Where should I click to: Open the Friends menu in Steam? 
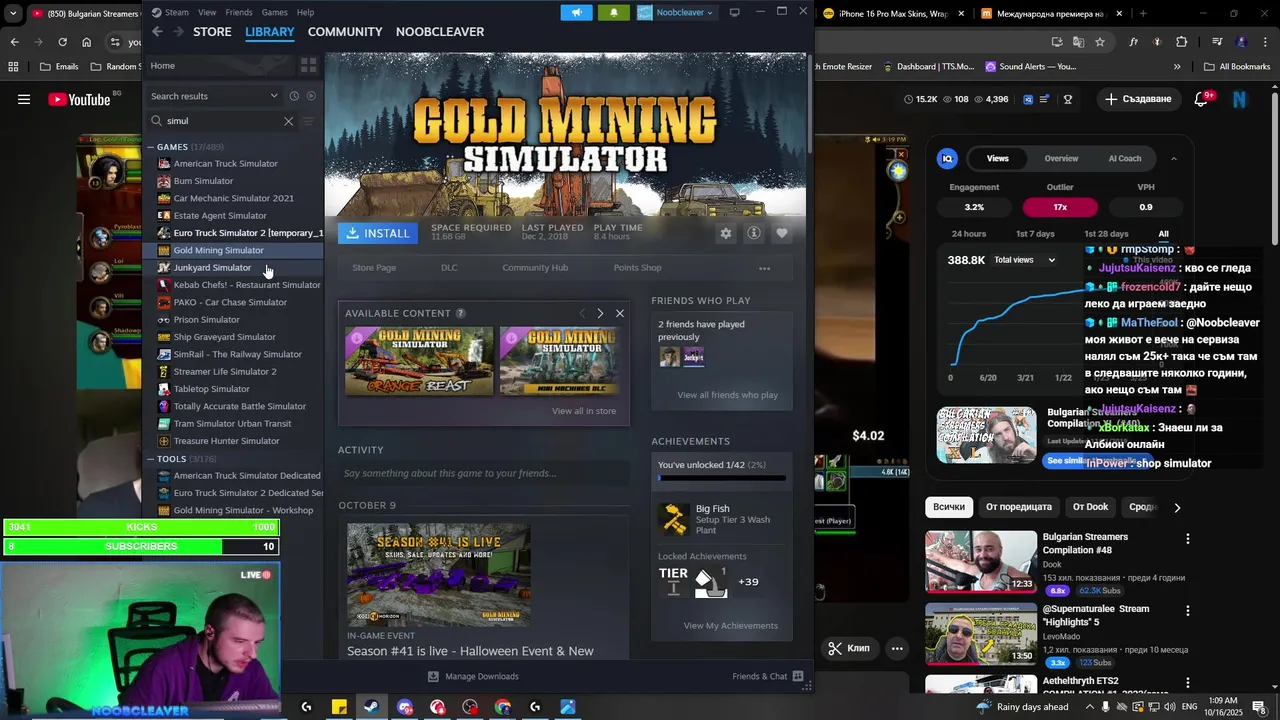tap(239, 12)
